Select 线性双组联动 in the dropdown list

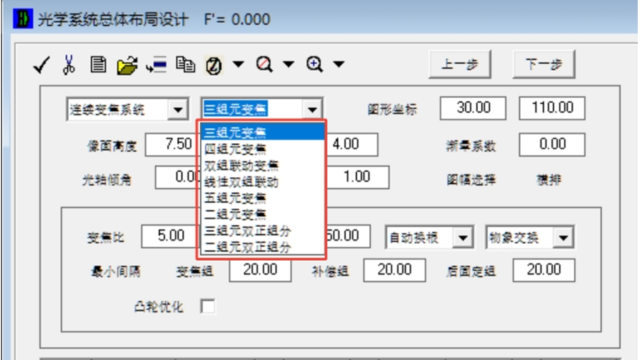tap(263, 182)
